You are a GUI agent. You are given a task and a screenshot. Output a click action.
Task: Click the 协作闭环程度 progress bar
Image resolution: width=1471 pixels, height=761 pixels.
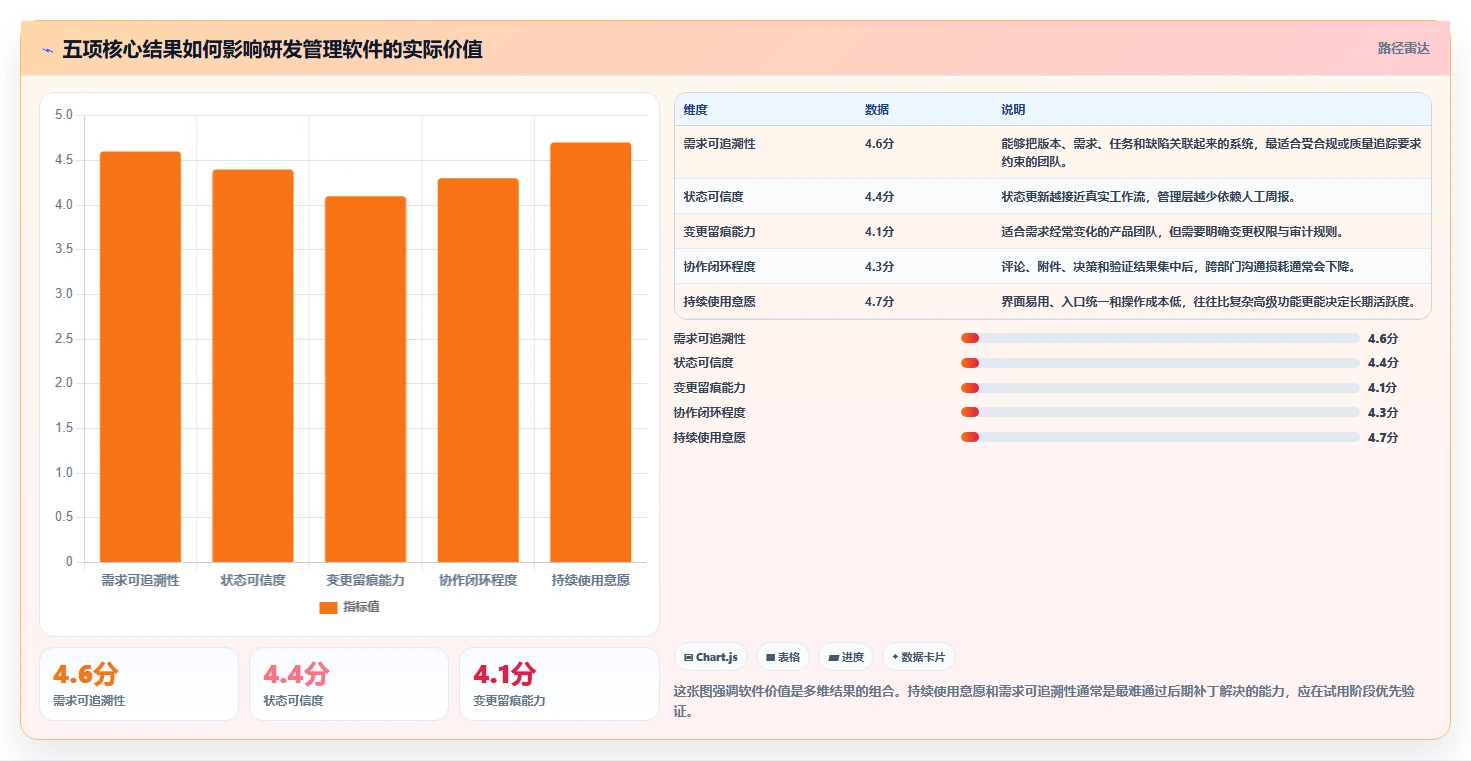[1160, 412]
